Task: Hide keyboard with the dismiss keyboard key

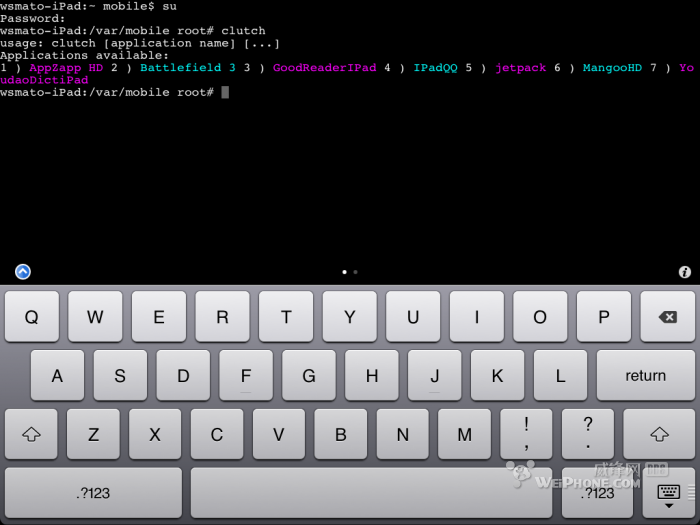Action: (668, 493)
